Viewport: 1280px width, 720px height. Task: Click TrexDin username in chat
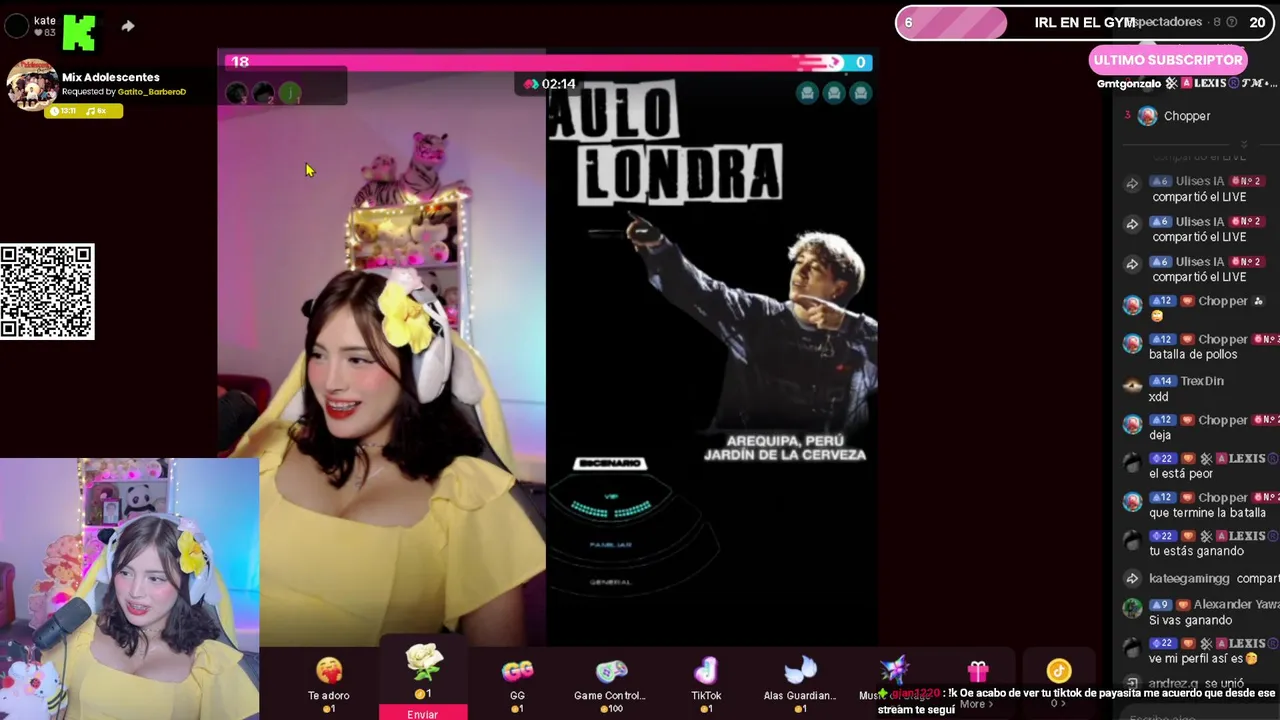(x=1202, y=381)
